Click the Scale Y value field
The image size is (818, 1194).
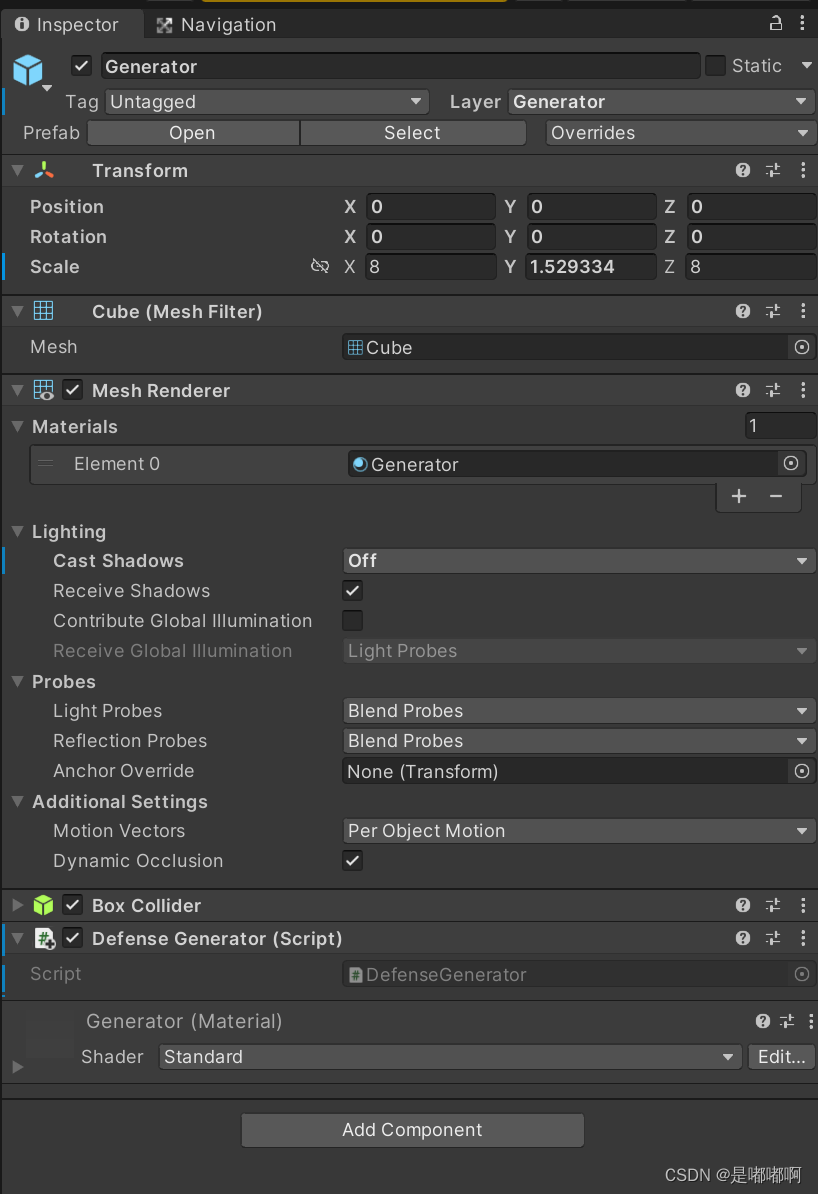[x=591, y=267]
